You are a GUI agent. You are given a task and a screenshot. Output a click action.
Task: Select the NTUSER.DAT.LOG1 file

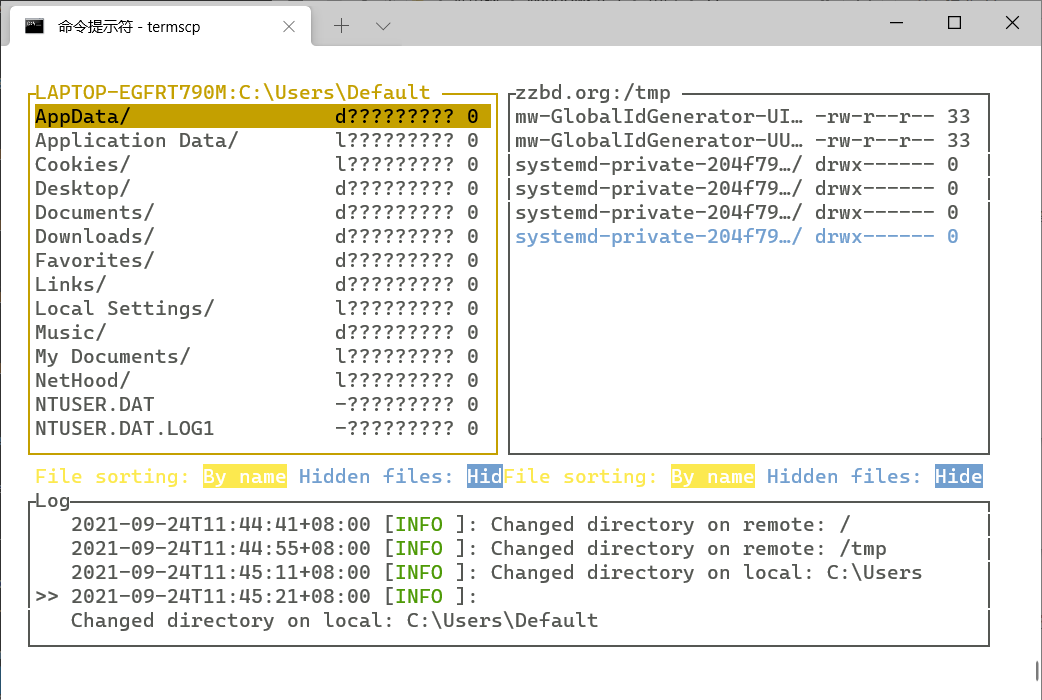(125, 429)
